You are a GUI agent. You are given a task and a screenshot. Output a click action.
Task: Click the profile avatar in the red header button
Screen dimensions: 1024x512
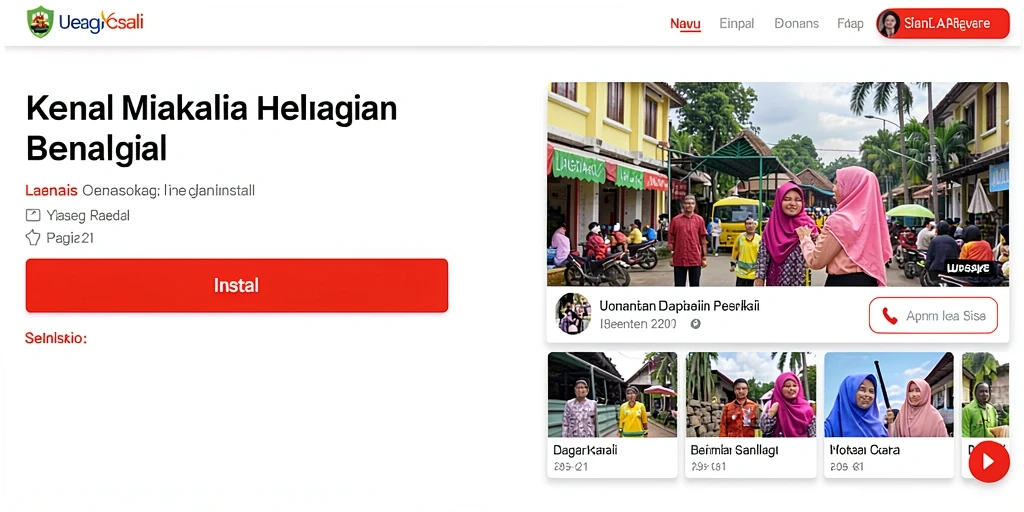click(x=889, y=24)
